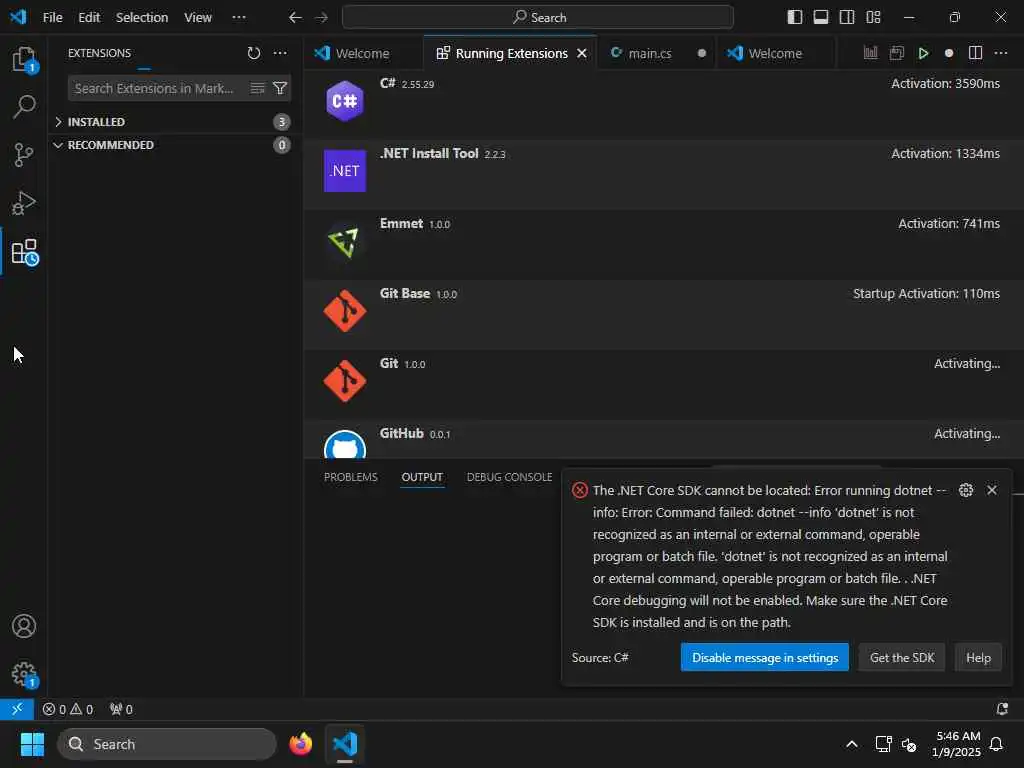
Task: Open the Windows Start menu
Action: 32,744
